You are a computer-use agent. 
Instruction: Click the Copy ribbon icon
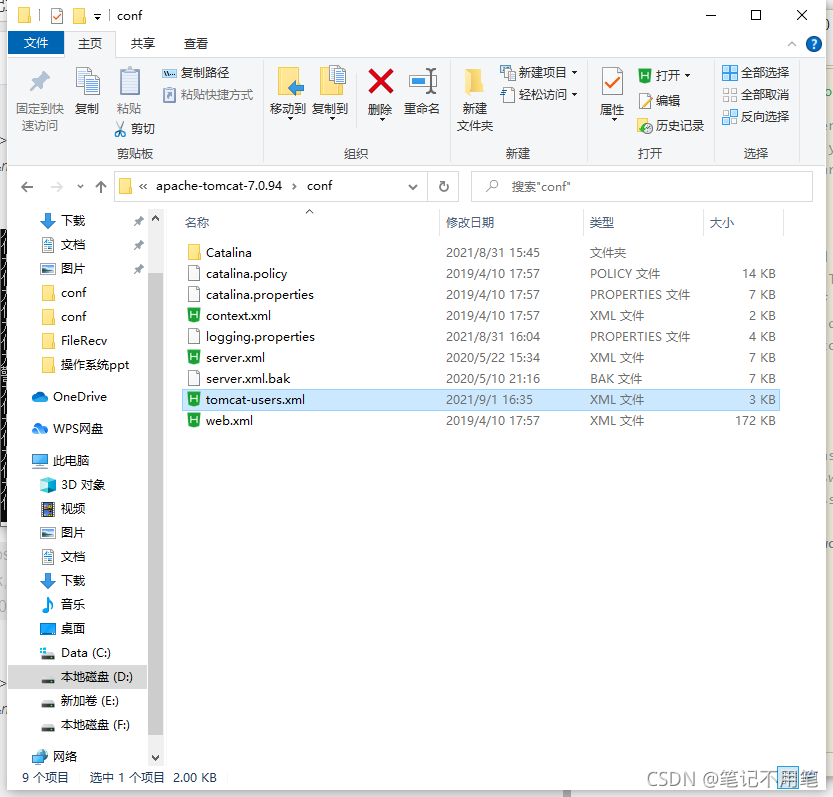click(x=87, y=82)
